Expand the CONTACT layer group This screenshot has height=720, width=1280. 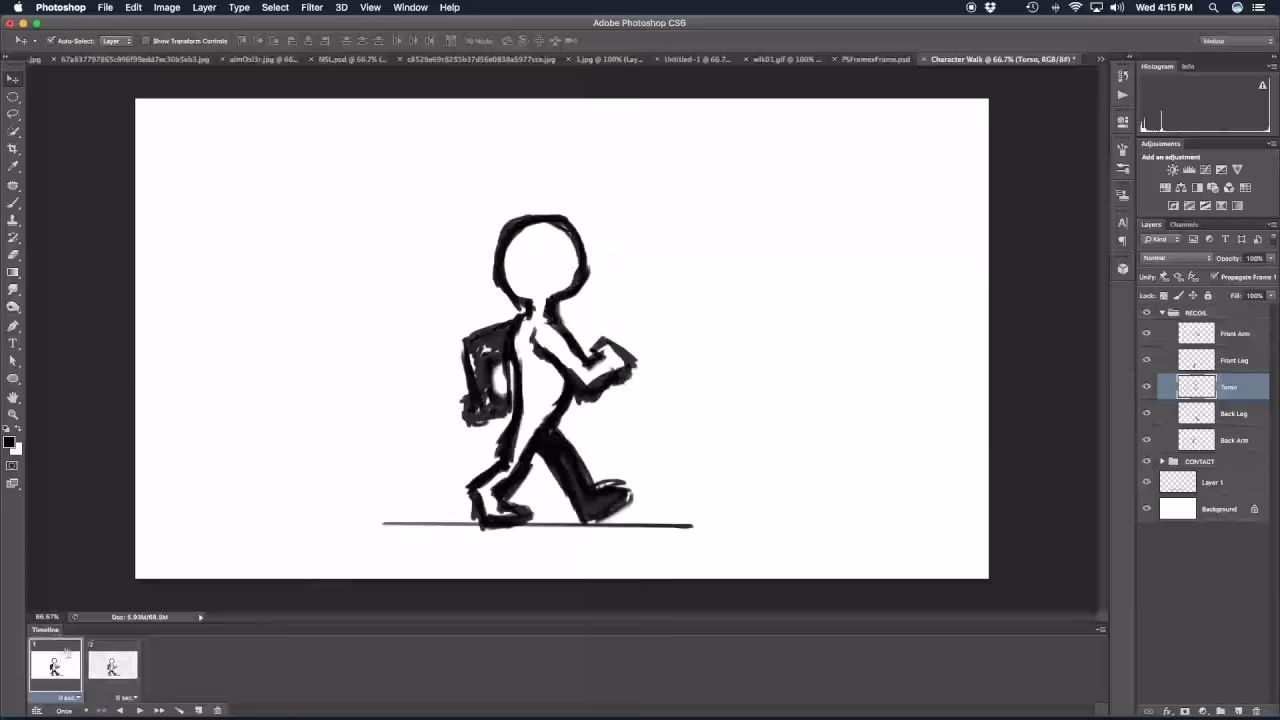coord(1161,461)
